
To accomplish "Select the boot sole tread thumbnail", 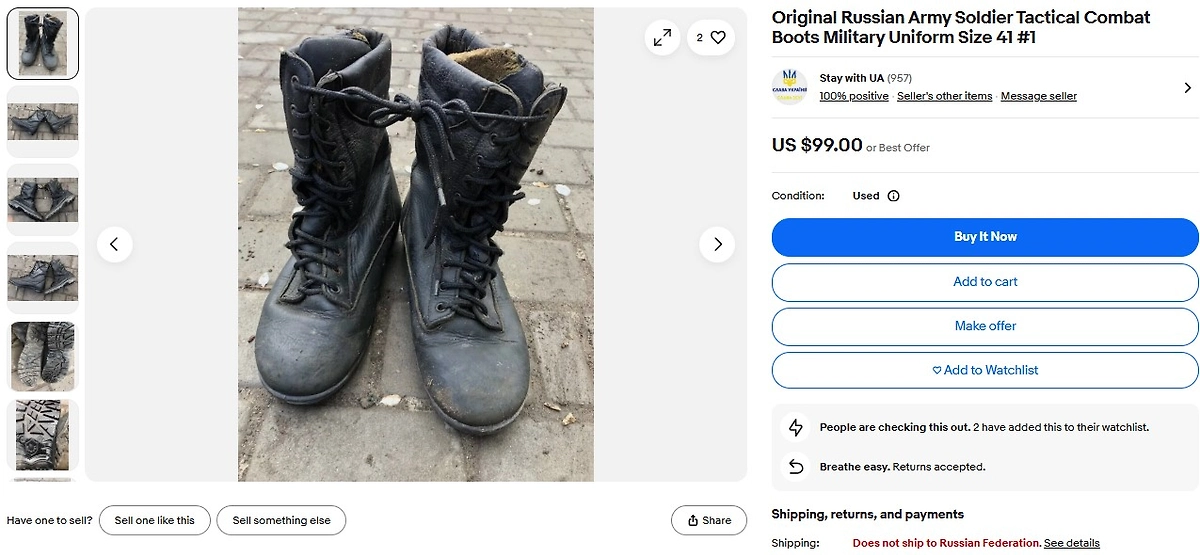I will (x=43, y=435).
